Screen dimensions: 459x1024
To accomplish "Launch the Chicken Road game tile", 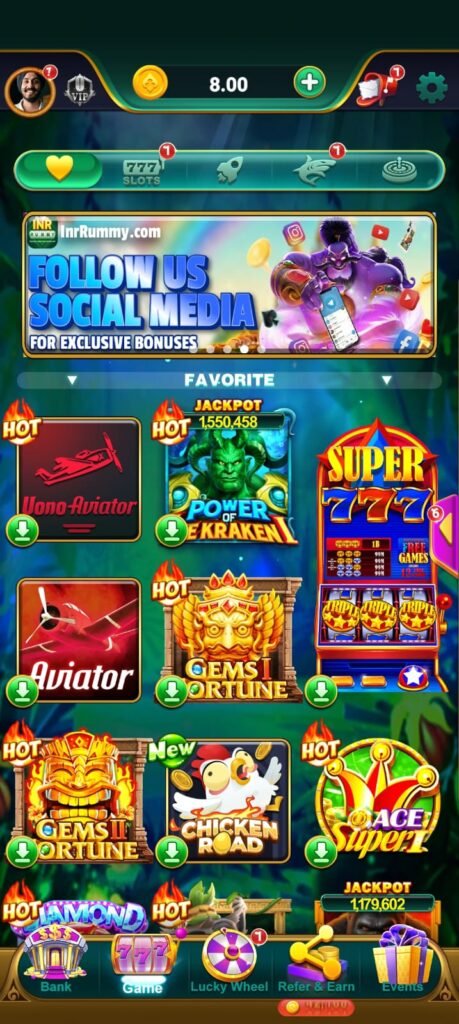I will tap(227, 801).
